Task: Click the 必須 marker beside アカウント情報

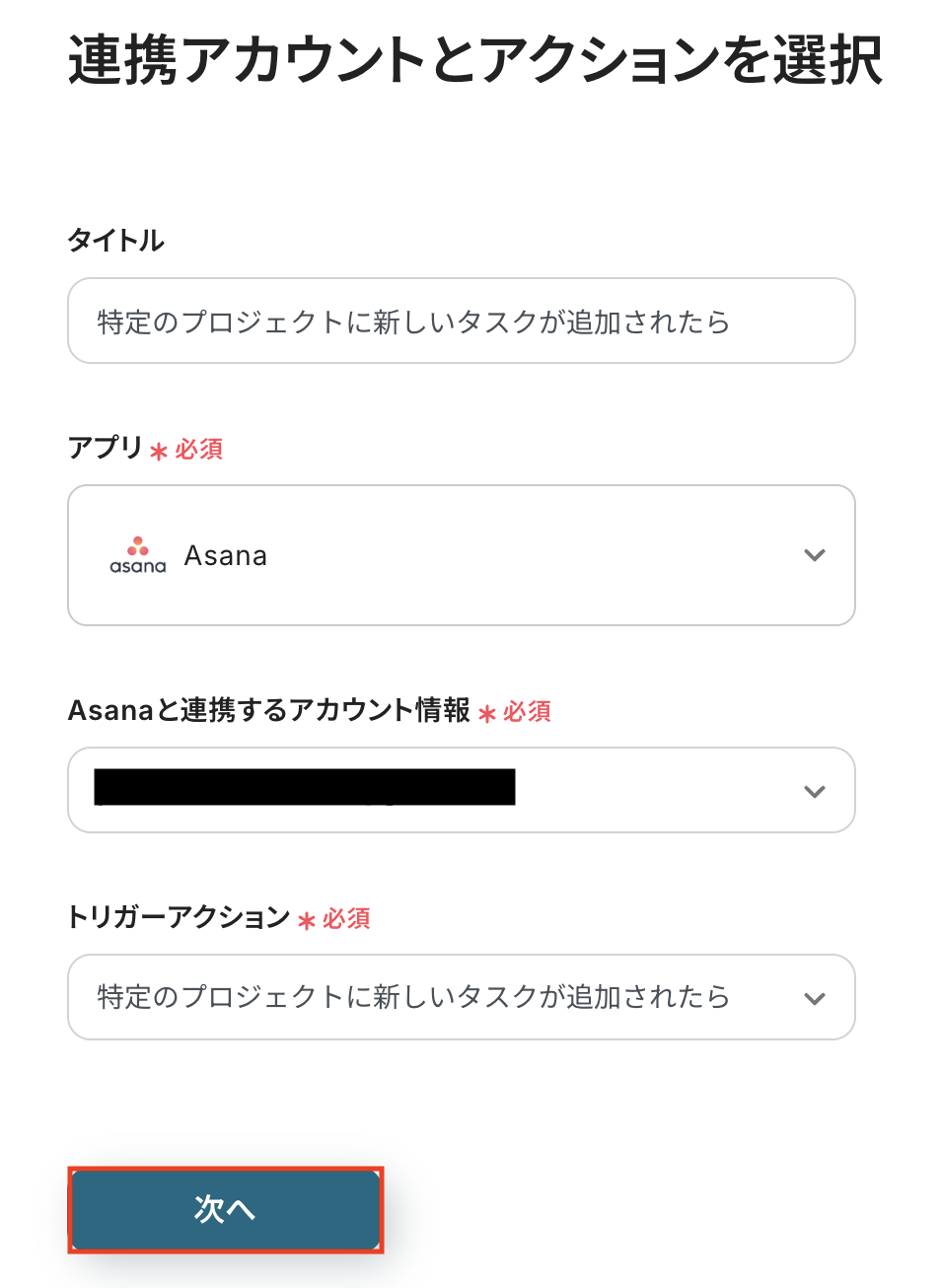Action: coord(528,712)
